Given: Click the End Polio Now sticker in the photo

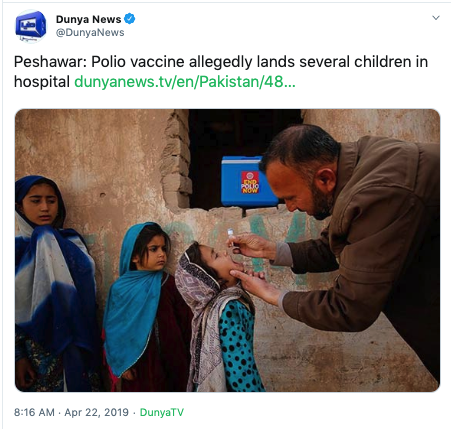Looking at the screenshot, I should [250, 182].
